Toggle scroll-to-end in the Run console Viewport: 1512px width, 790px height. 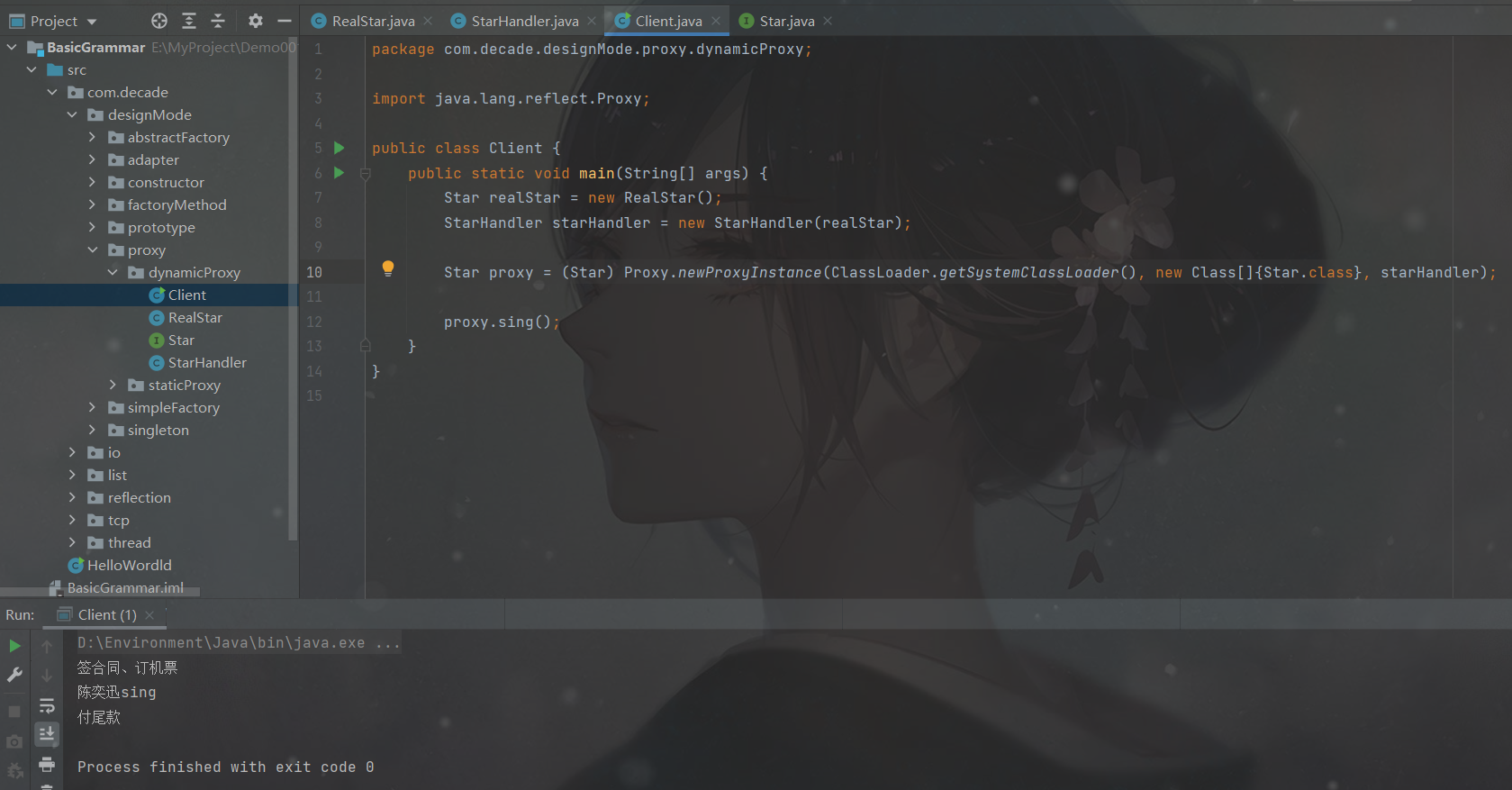tap(47, 735)
